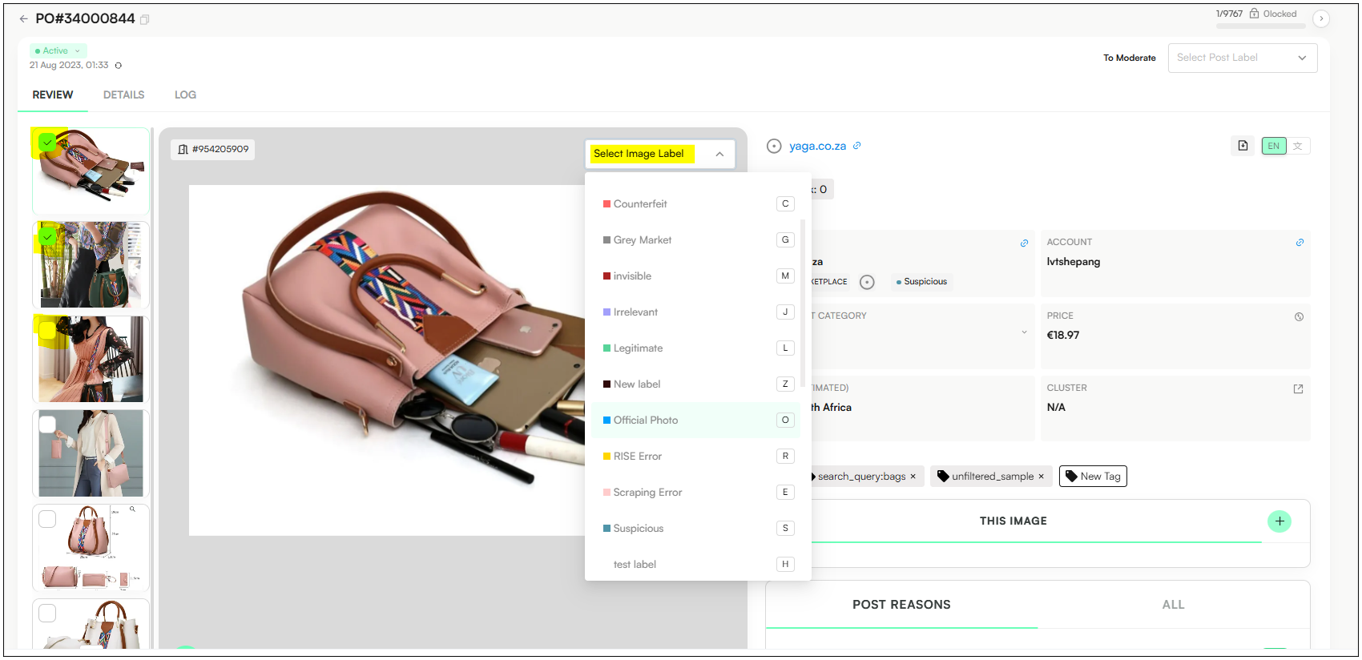Switch language toggle to EN
Screen dimensions: 1362x660
tap(1273, 146)
